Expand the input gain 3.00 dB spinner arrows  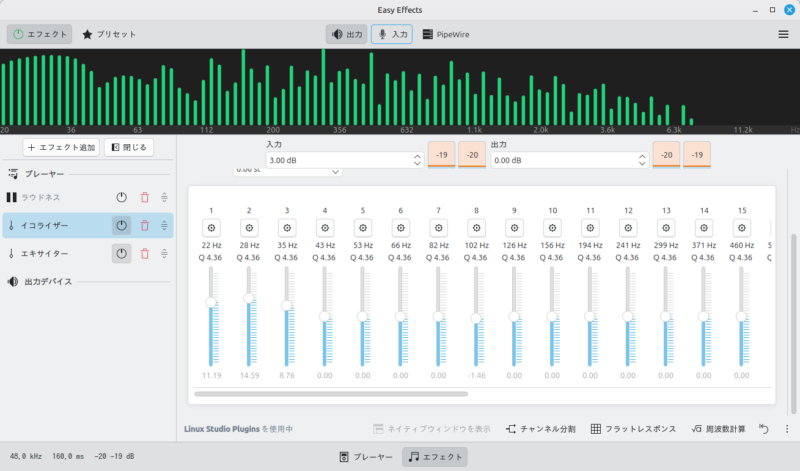416,160
